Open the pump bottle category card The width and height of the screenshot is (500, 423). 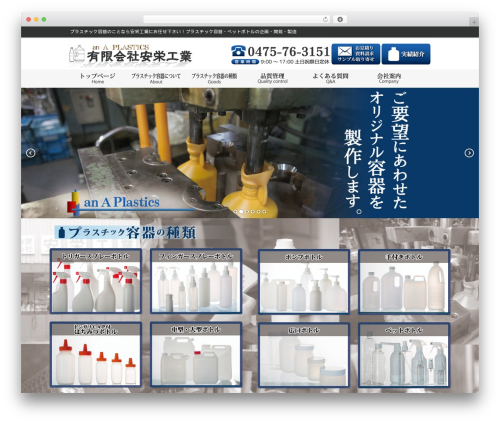(304, 282)
